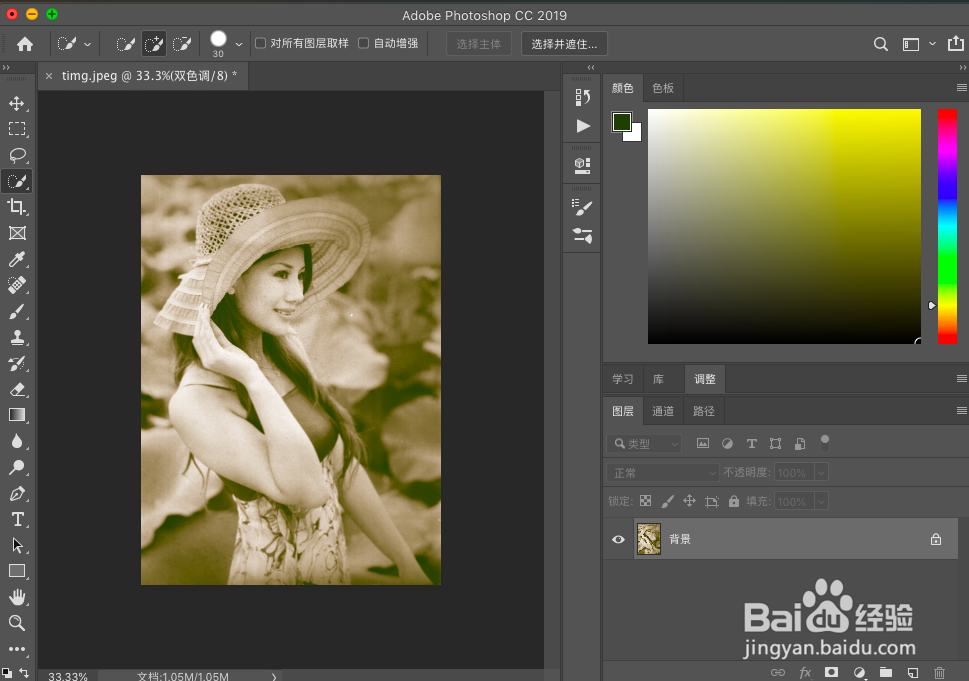
Task: Toggle the layer filter on/off switch
Action: [824, 442]
